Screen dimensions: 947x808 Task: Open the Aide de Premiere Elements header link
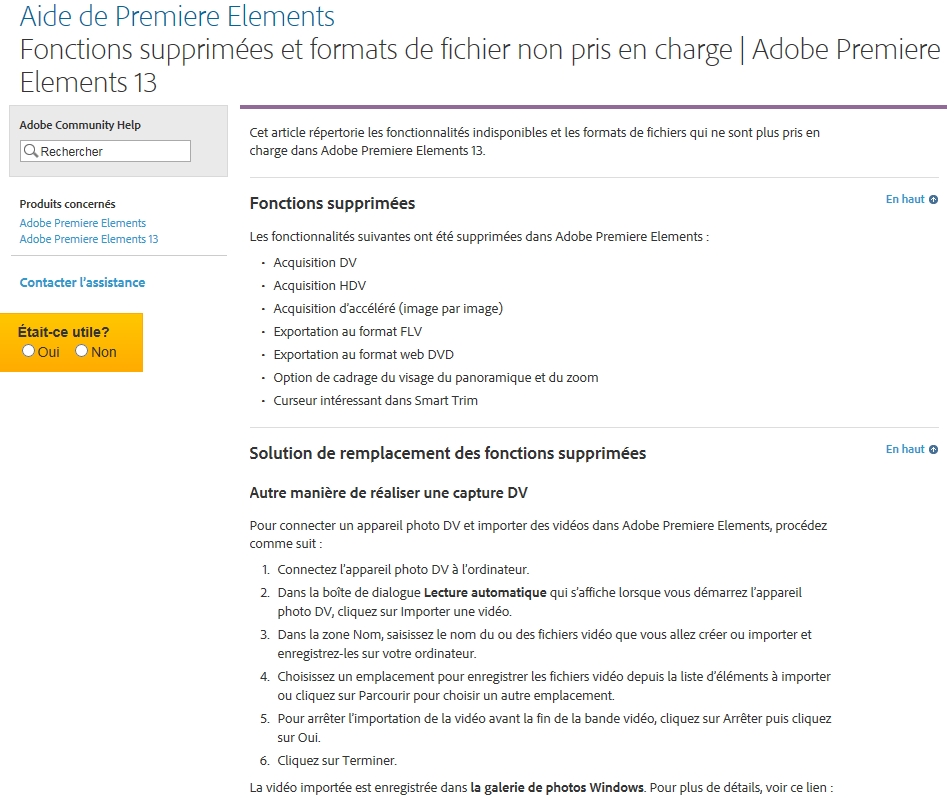coord(177,16)
